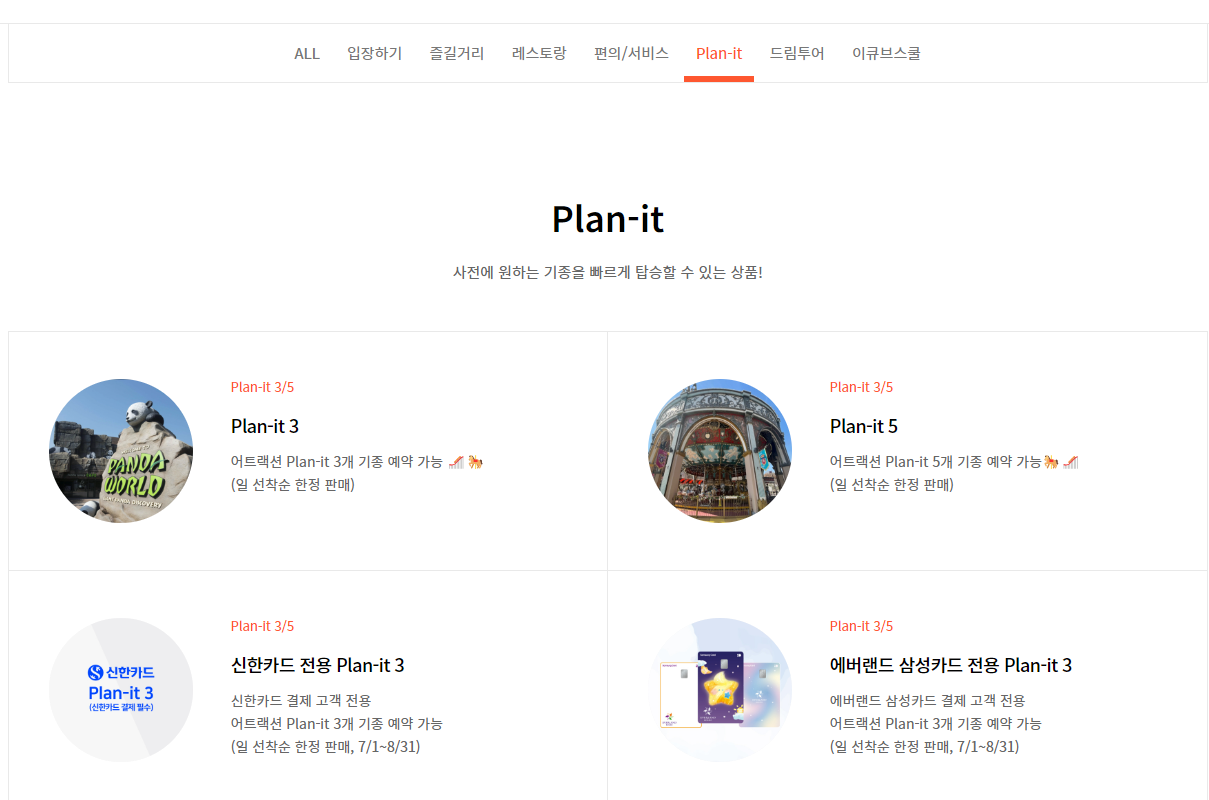This screenshot has height=800, width=1209.
Task: Select the ALL category tab
Action: (x=307, y=53)
